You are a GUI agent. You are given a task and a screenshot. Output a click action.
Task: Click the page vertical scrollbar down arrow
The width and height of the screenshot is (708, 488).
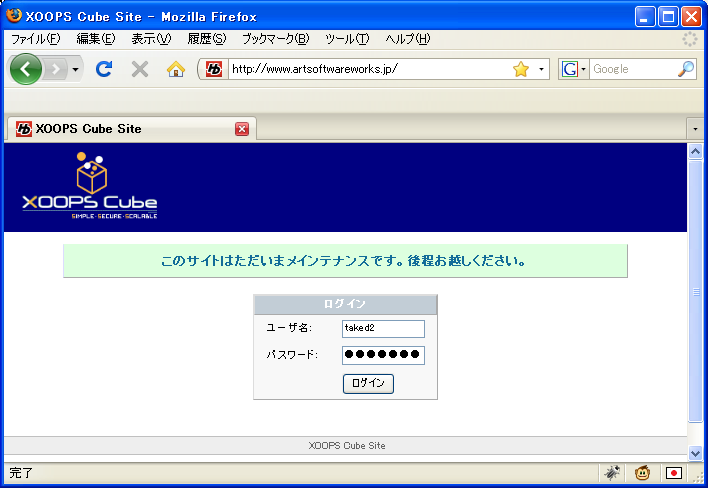click(x=696, y=452)
